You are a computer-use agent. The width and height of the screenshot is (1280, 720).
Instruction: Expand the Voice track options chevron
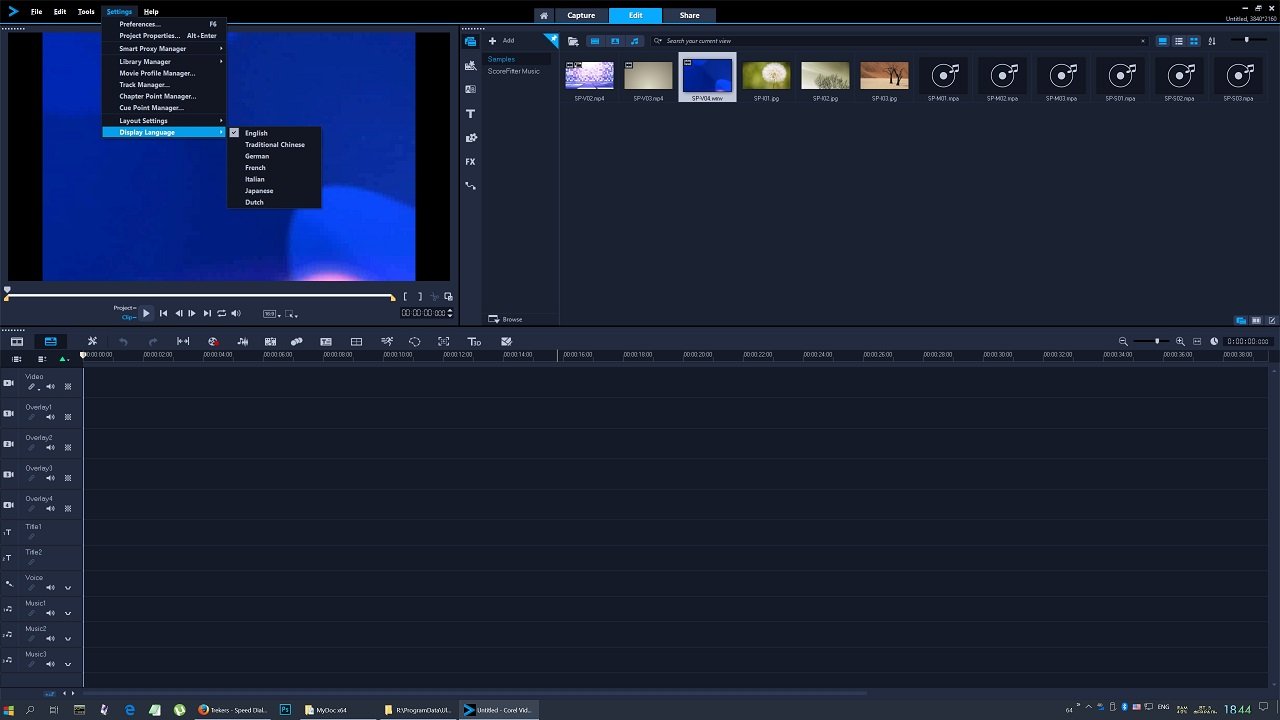68,588
